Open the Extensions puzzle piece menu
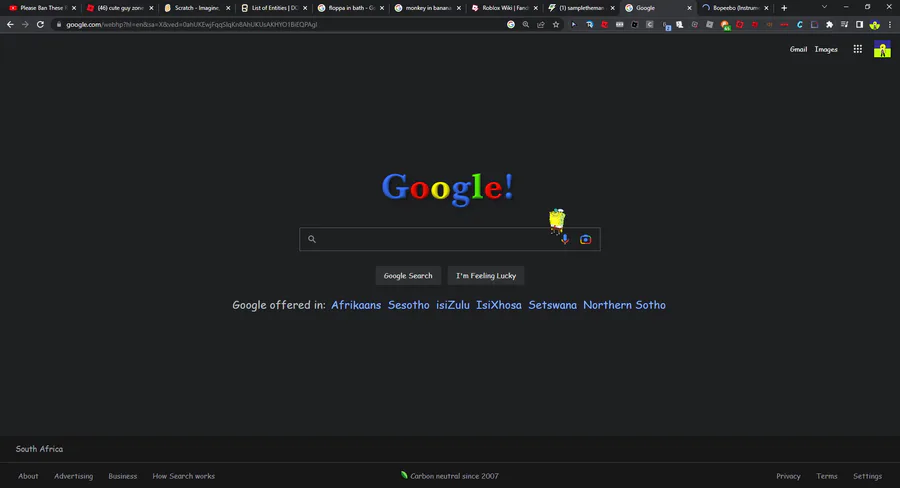The image size is (900, 488). [x=829, y=25]
